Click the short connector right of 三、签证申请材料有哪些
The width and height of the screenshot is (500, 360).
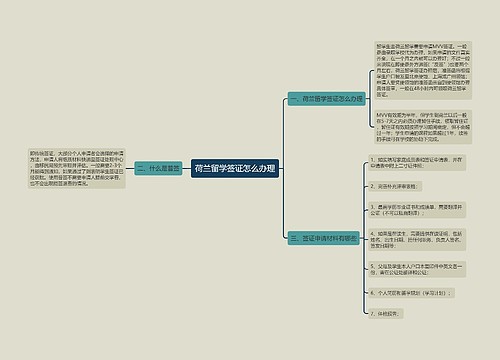[361, 238]
